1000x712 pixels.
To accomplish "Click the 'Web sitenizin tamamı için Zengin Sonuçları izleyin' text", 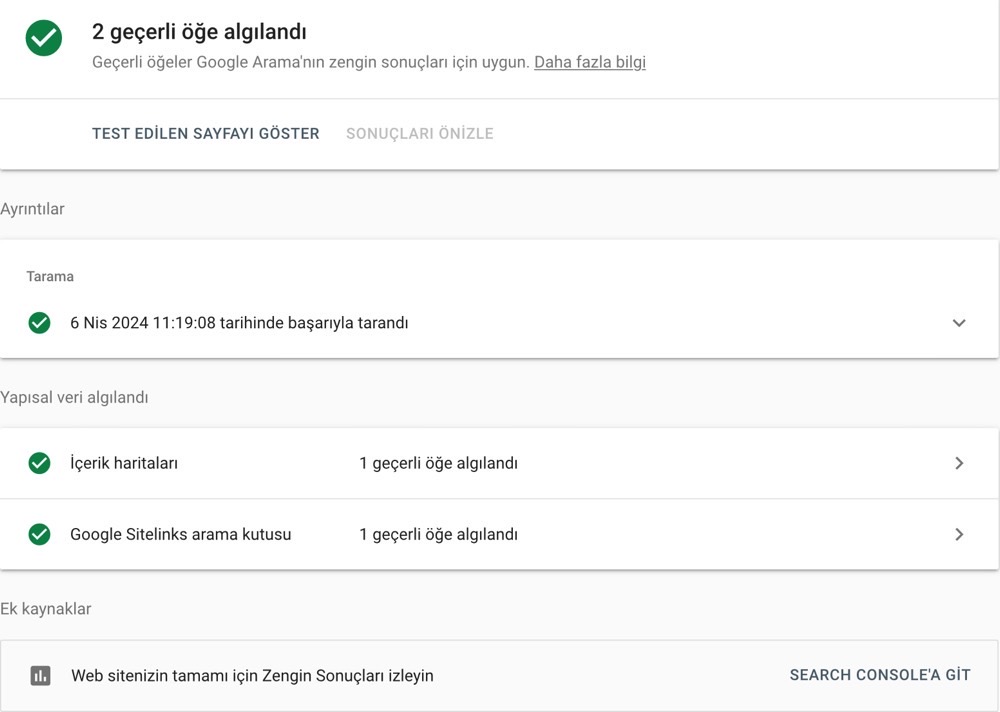I will pos(252,675).
